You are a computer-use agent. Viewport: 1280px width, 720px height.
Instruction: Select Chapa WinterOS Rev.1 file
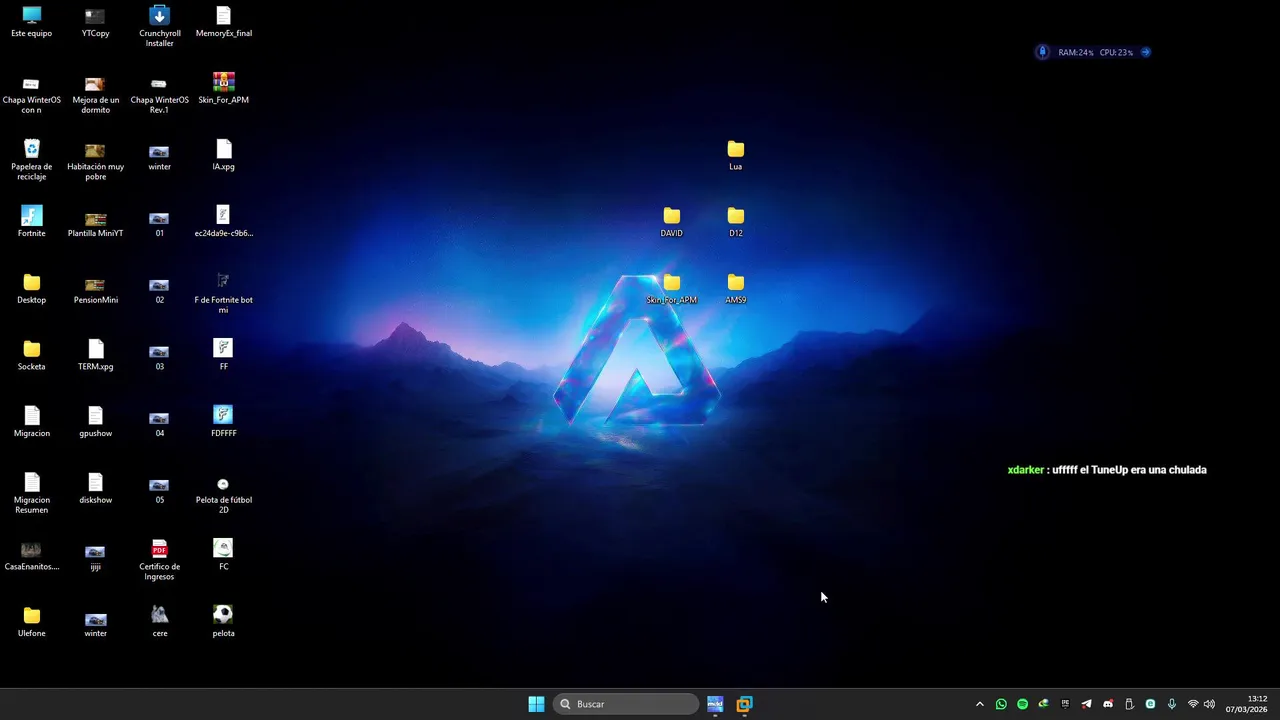tap(159, 94)
